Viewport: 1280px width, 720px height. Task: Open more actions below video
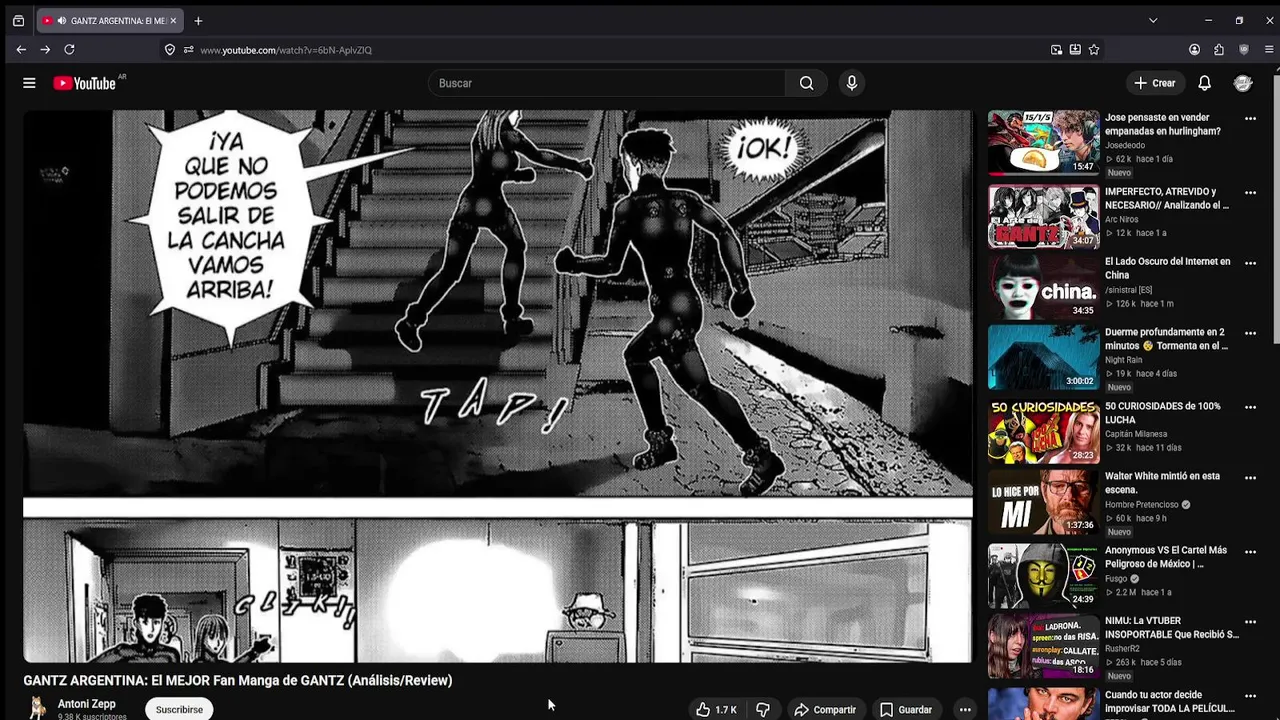965,709
